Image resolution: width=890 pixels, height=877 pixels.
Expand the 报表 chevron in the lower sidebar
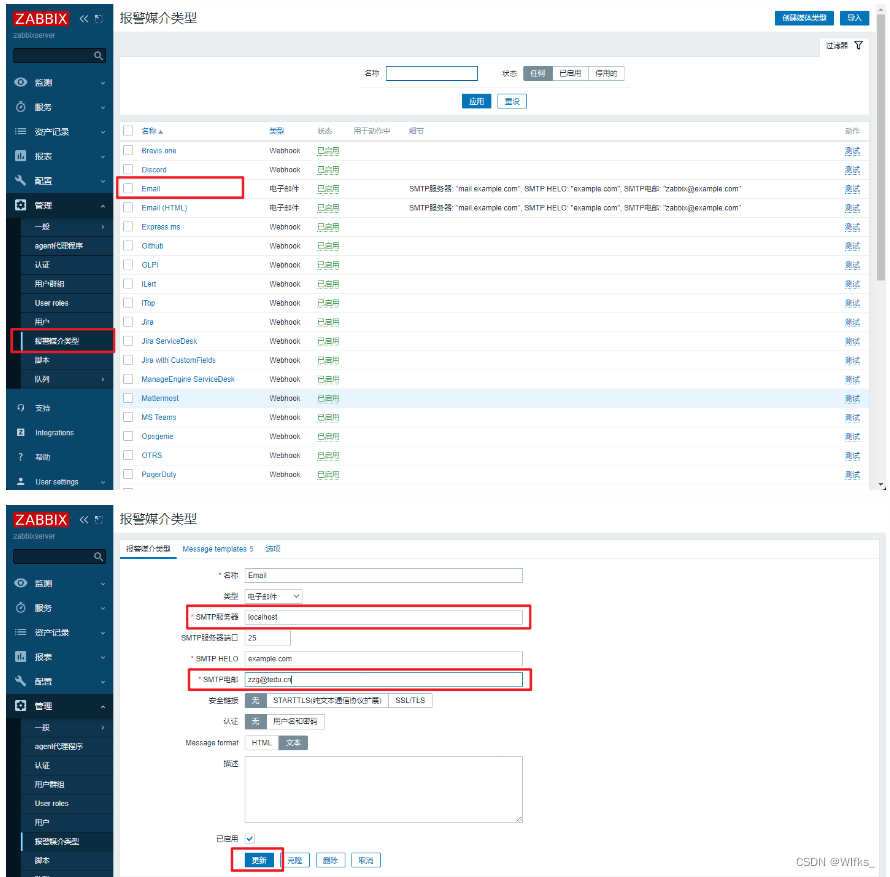(x=103, y=657)
